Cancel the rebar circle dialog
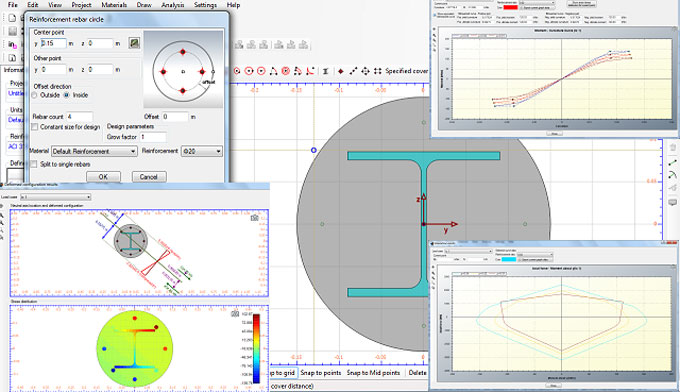680x392 pixels. (x=148, y=176)
